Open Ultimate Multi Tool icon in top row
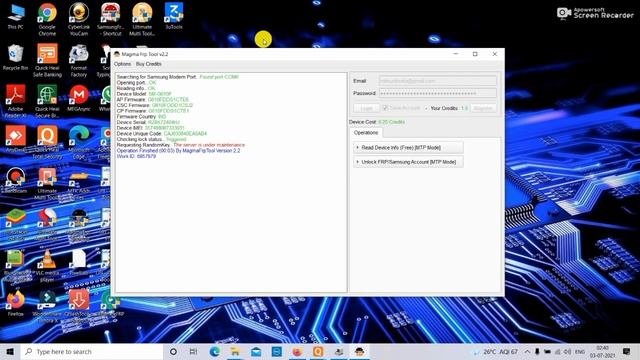The width and height of the screenshot is (640, 360). pyautogui.click(x=142, y=19)
